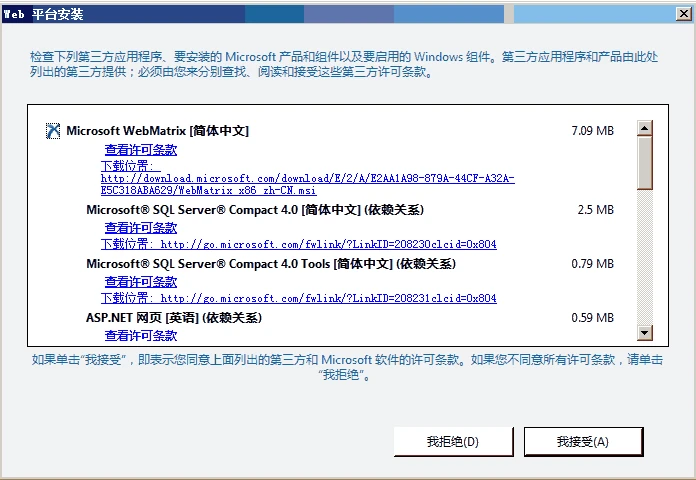Image resolution: width=696 pixels, height=480 pixels.
Task: Click the scrollbar down arrow button
Action: [x=645, y=333]
